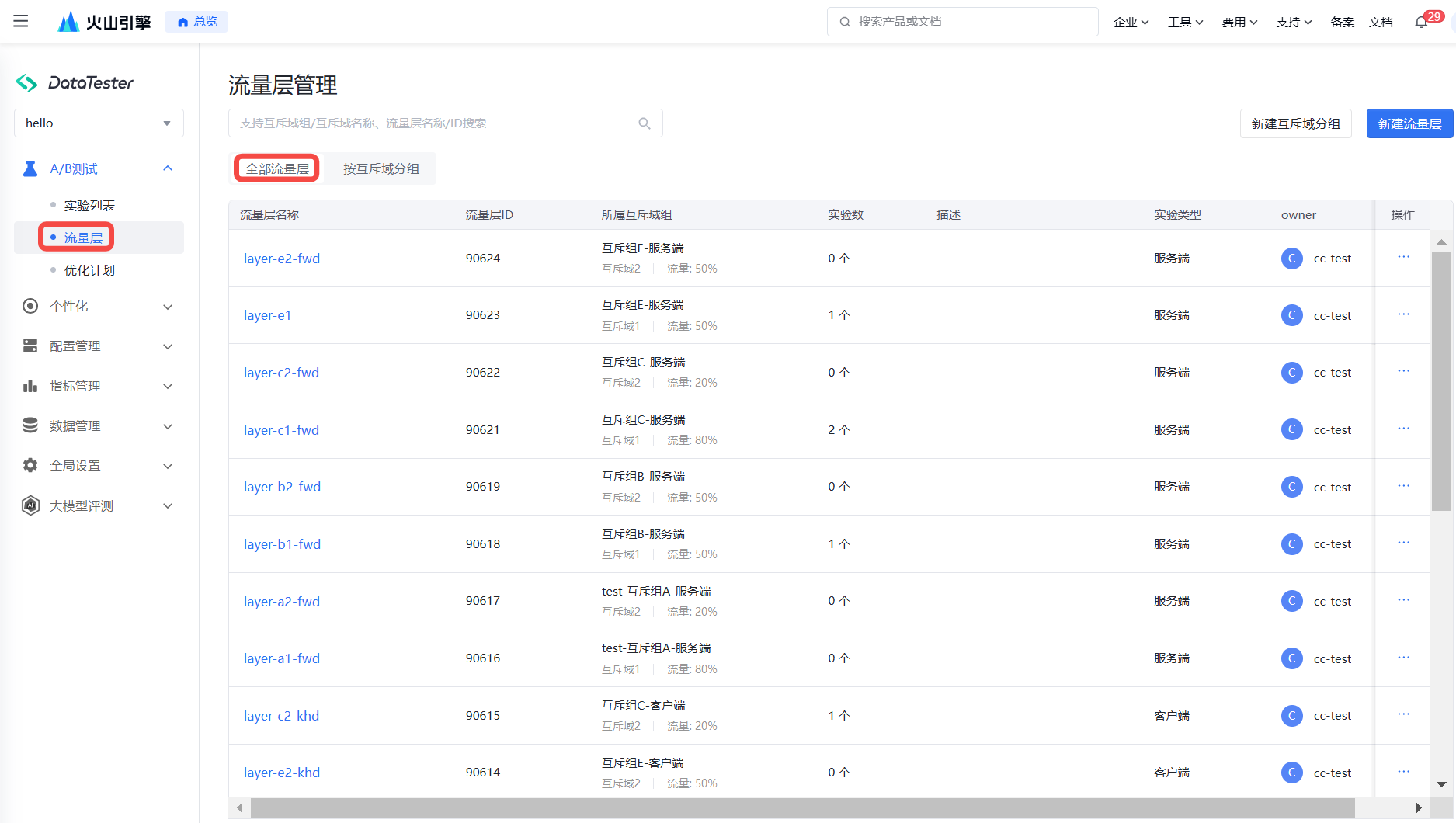Viewport: 1456px width, 823px height.
Task: Open more actions for layer-b1-fwd
Action: coord(1403,543)
